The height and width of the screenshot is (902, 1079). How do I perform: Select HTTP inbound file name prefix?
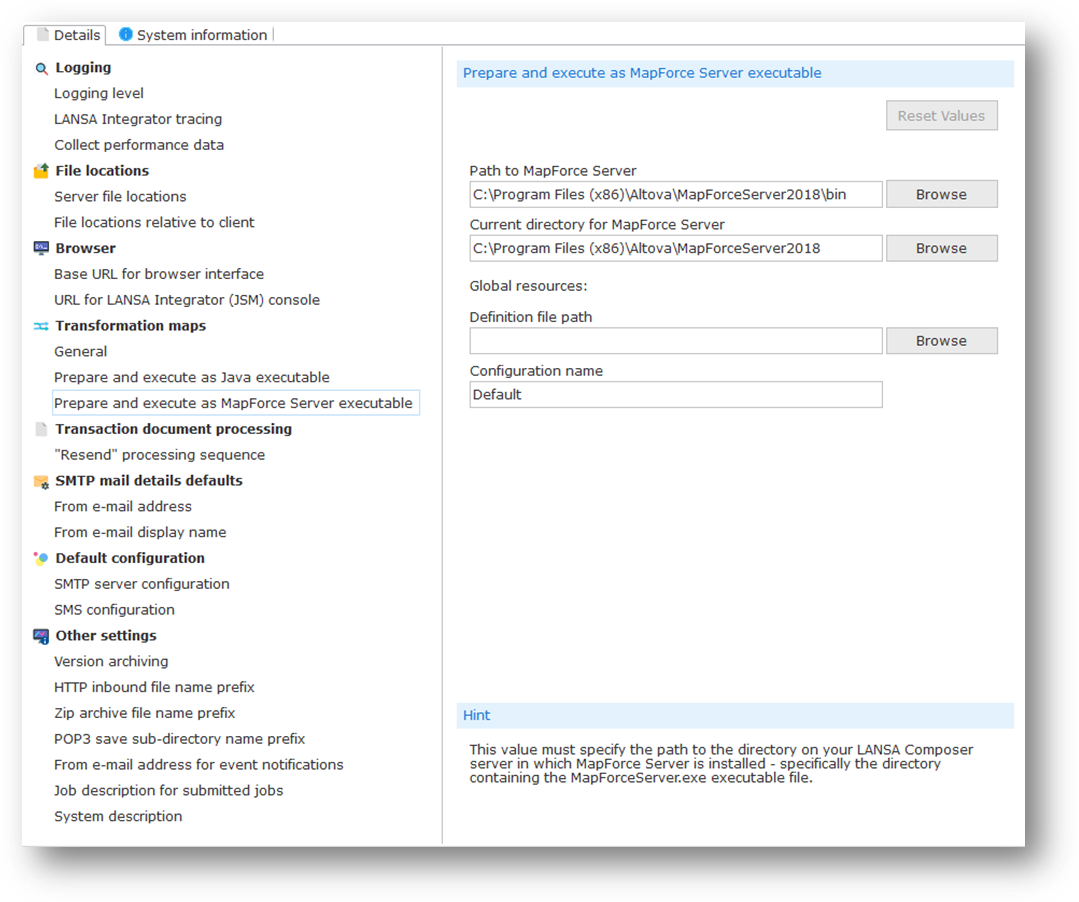154,687
